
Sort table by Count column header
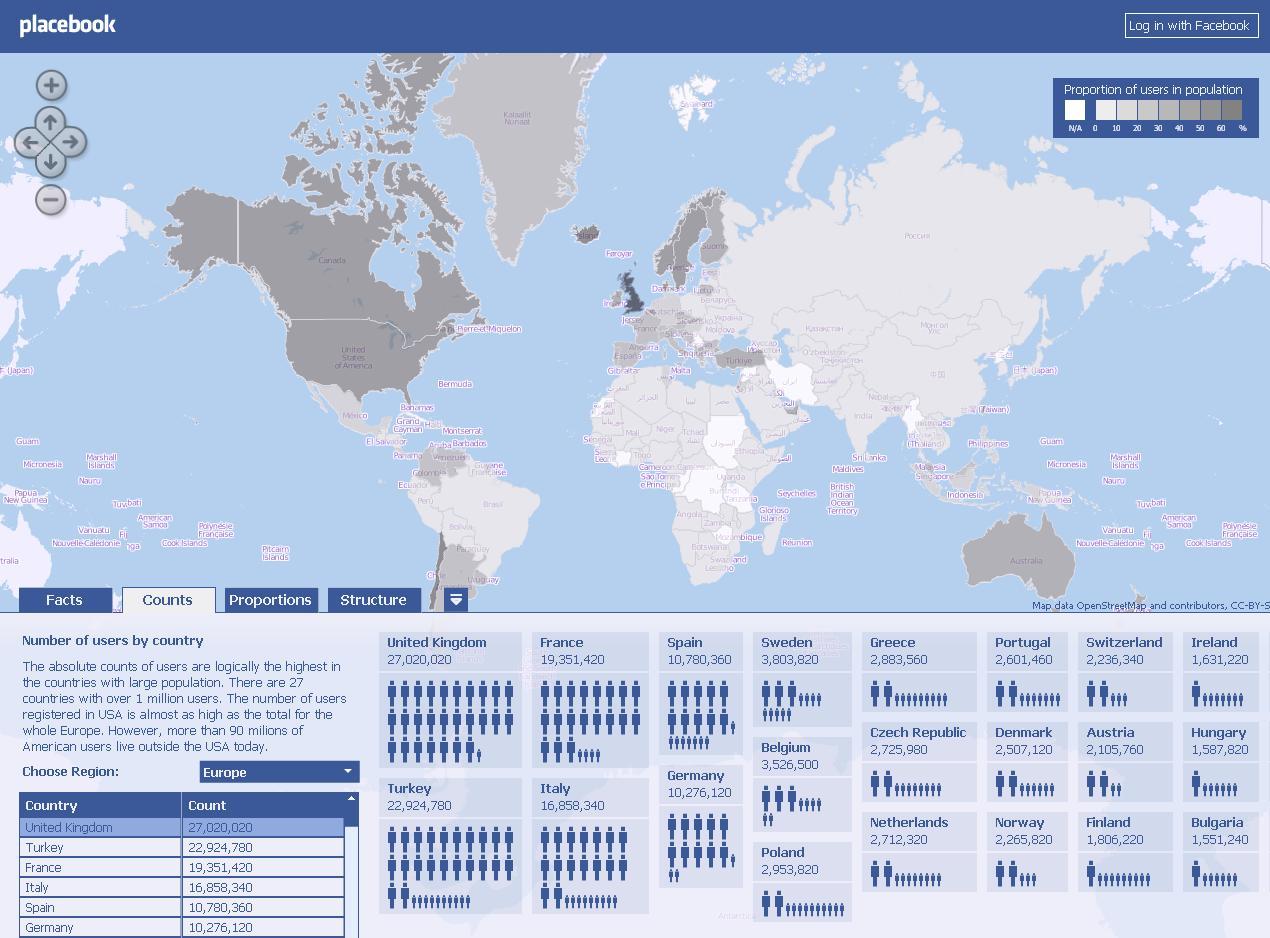(x=263, y=805)
